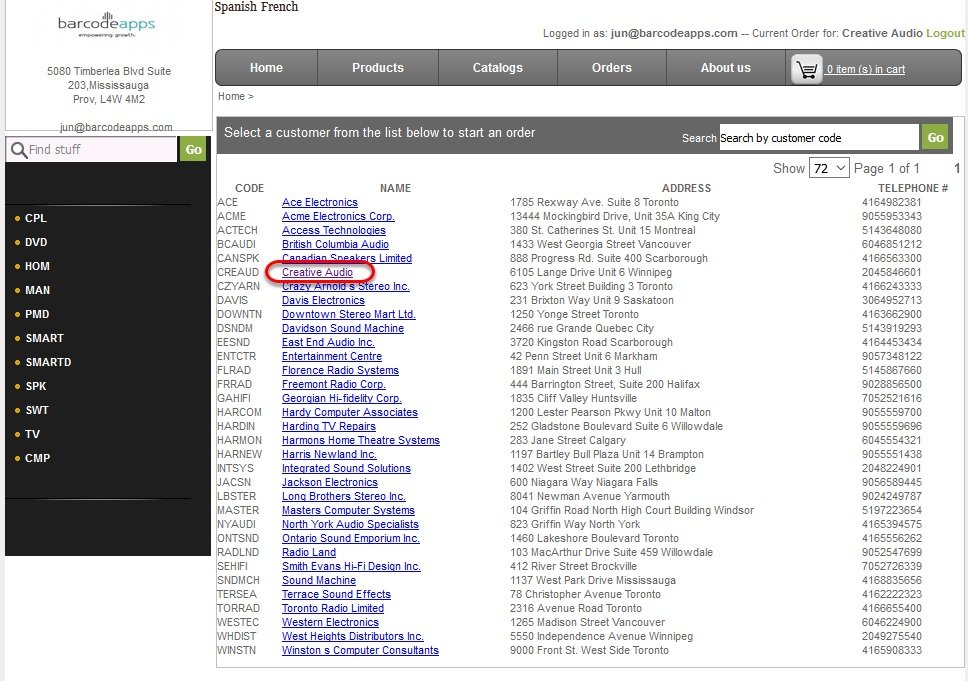The image size is (968, 681).
Task: Select customer Smith Evans Hi-Fi Design Inc.
Action: tap(351, 566)
